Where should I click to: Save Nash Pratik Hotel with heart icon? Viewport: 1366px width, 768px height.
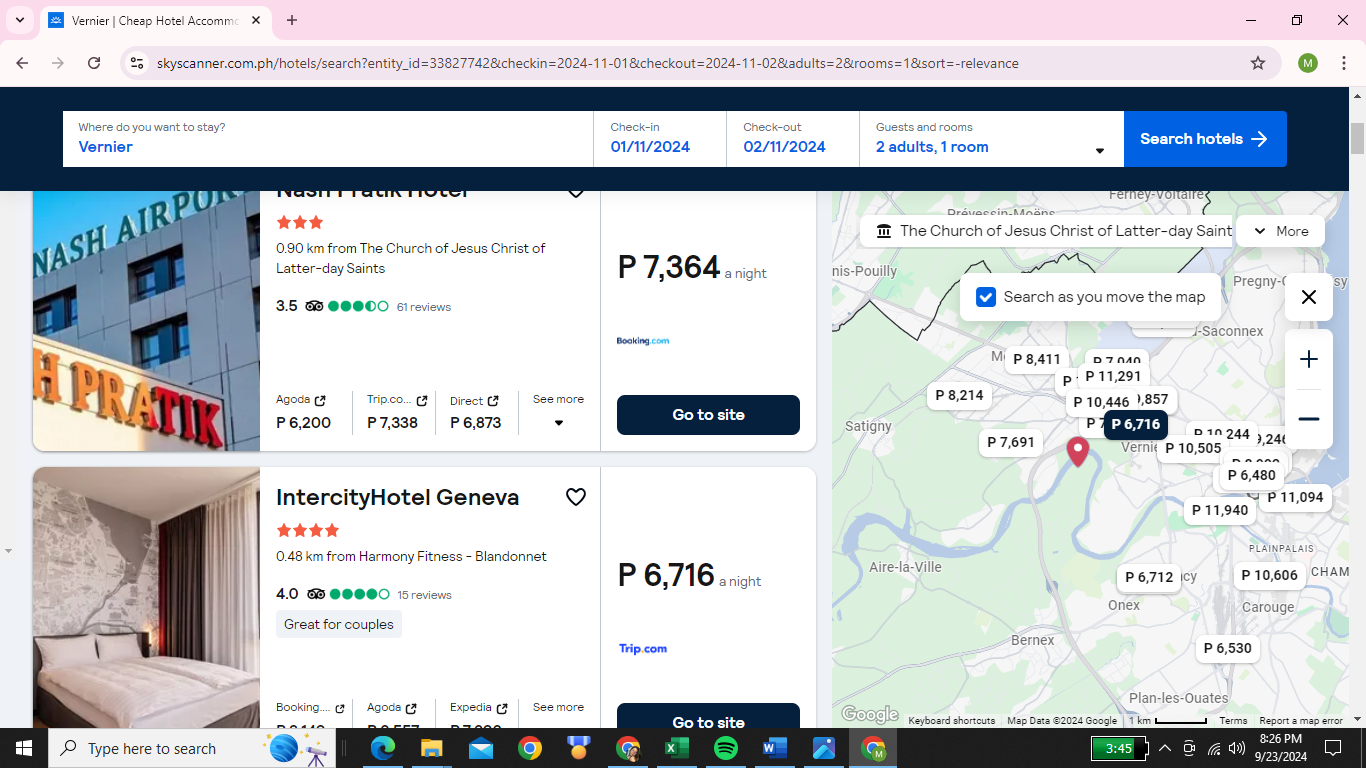pos(576,192)
